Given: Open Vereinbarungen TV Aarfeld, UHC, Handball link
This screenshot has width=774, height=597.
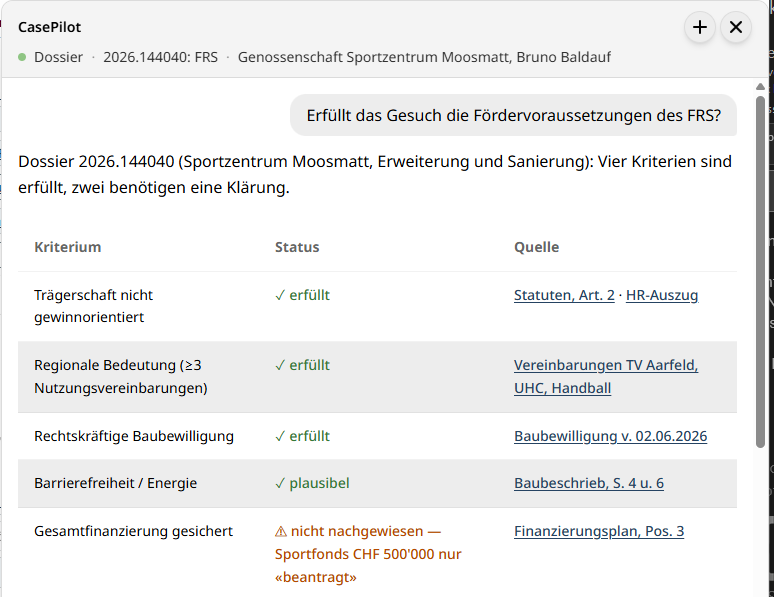Looking at the screenshot, I should pyautogui.click(x=606, y=376).
